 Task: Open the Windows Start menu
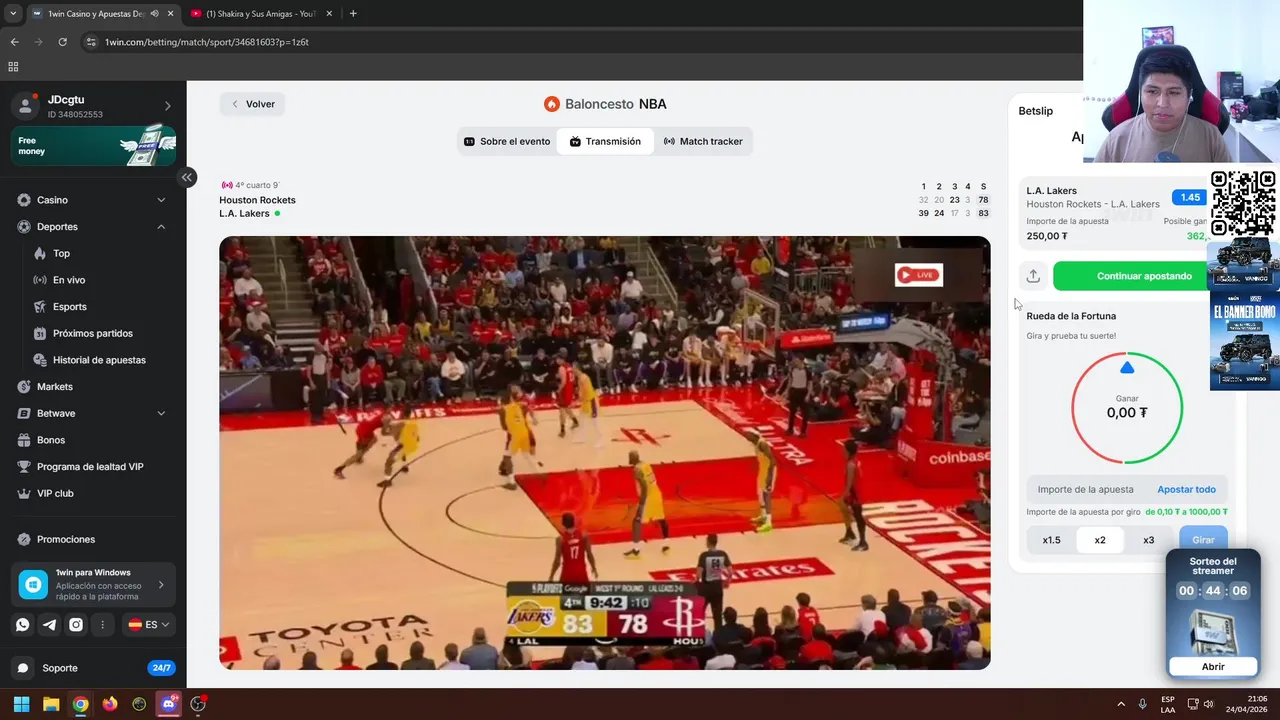[x=21, y=704]
